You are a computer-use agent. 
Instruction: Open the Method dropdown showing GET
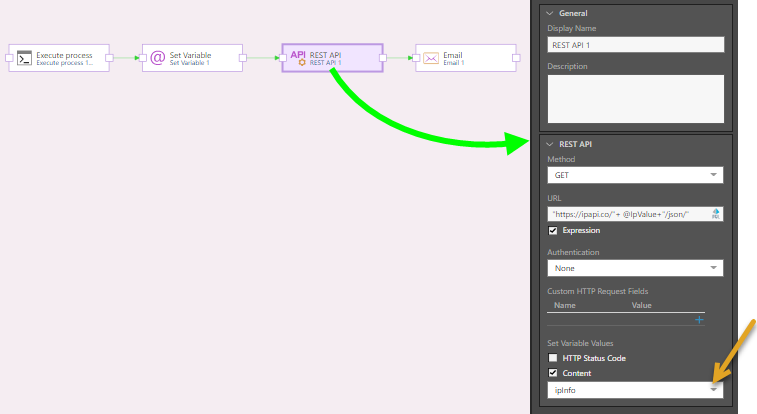(x=635, y=175)
